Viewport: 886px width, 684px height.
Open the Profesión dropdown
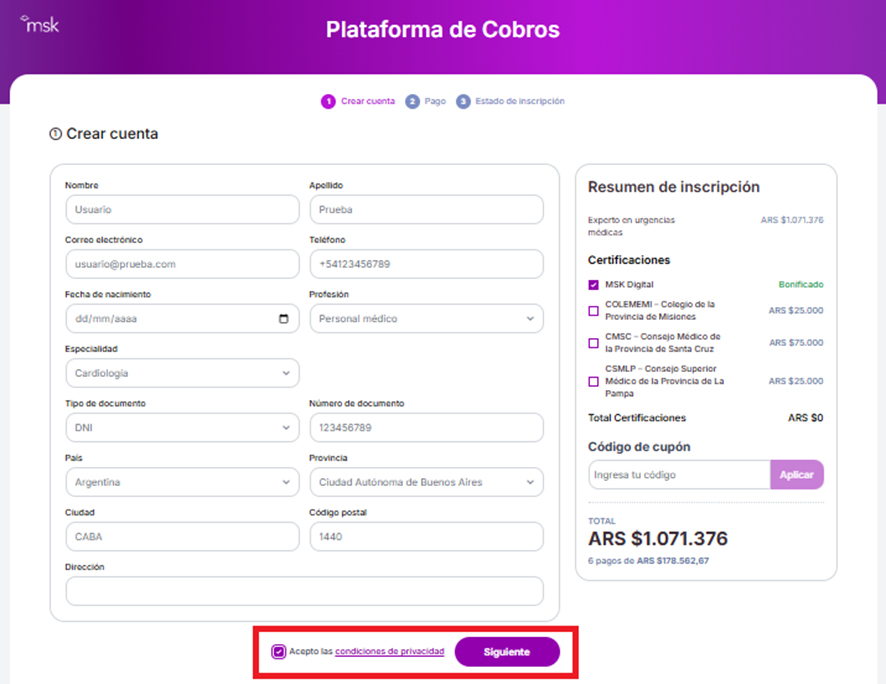[427, 319]
